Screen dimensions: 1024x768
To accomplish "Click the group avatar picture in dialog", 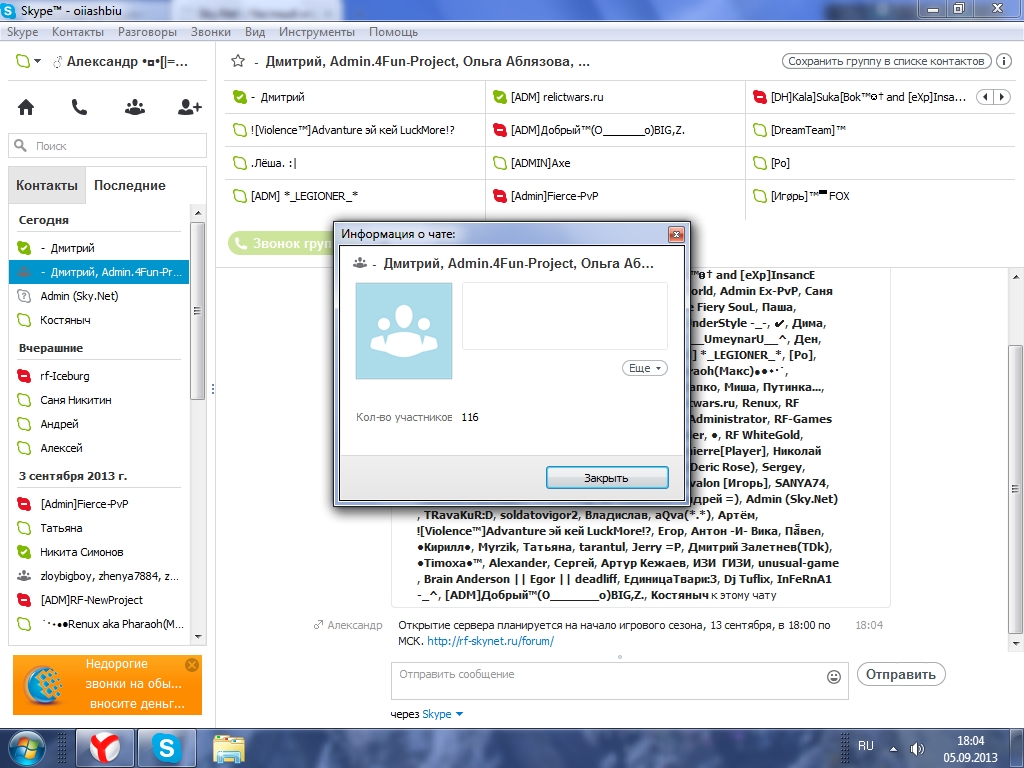I will pos(404,330).
